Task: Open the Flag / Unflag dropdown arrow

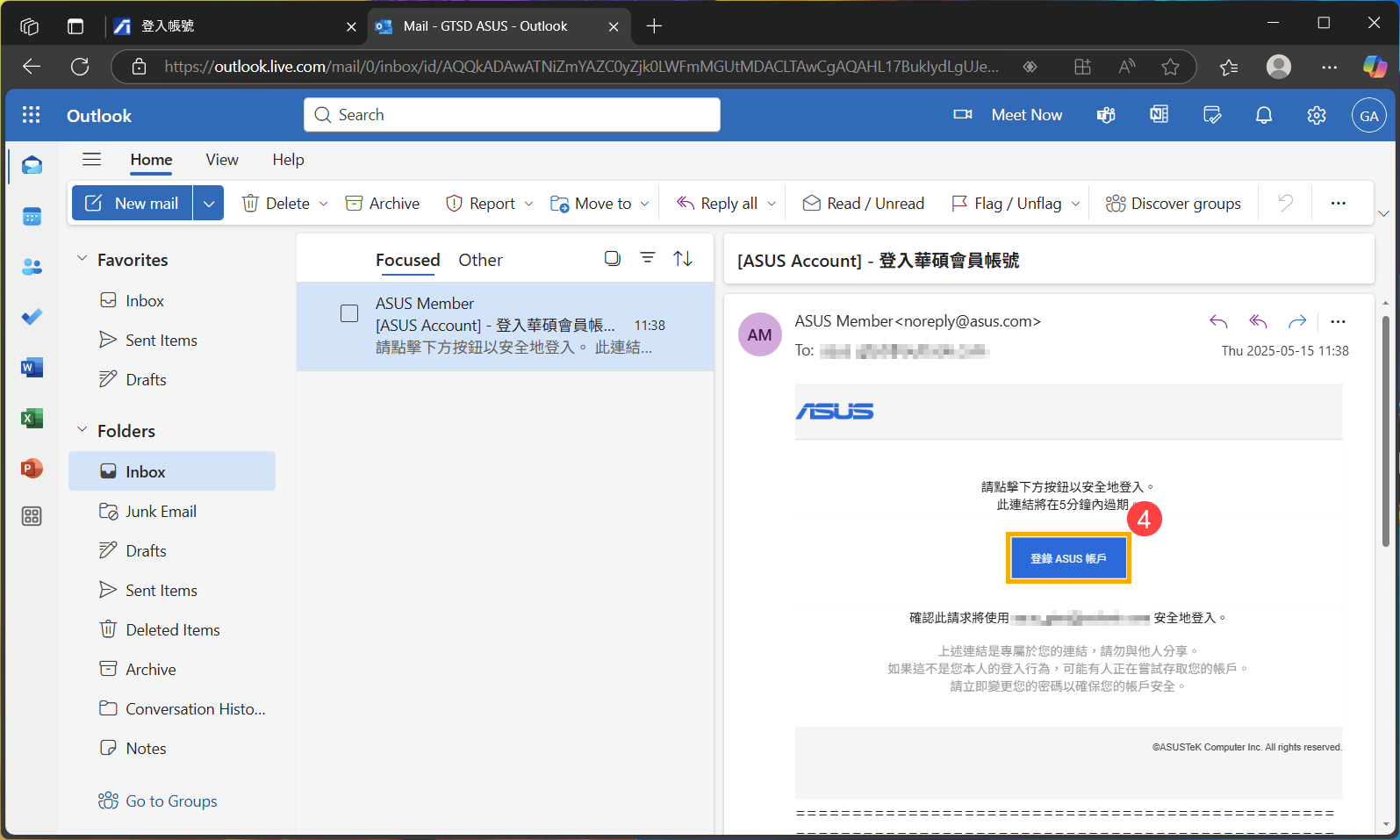Action: click(x=1075, y=204)
